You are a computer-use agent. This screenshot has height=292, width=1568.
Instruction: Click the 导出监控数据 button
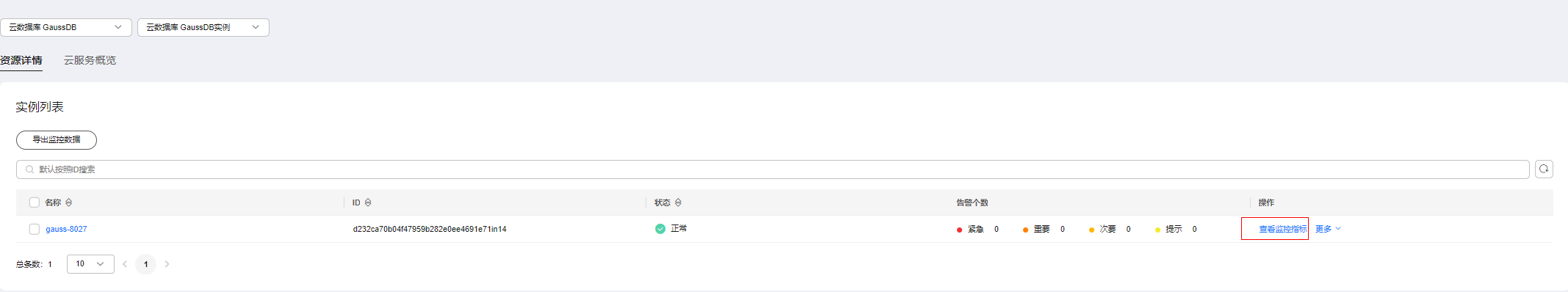click(57, 139)
